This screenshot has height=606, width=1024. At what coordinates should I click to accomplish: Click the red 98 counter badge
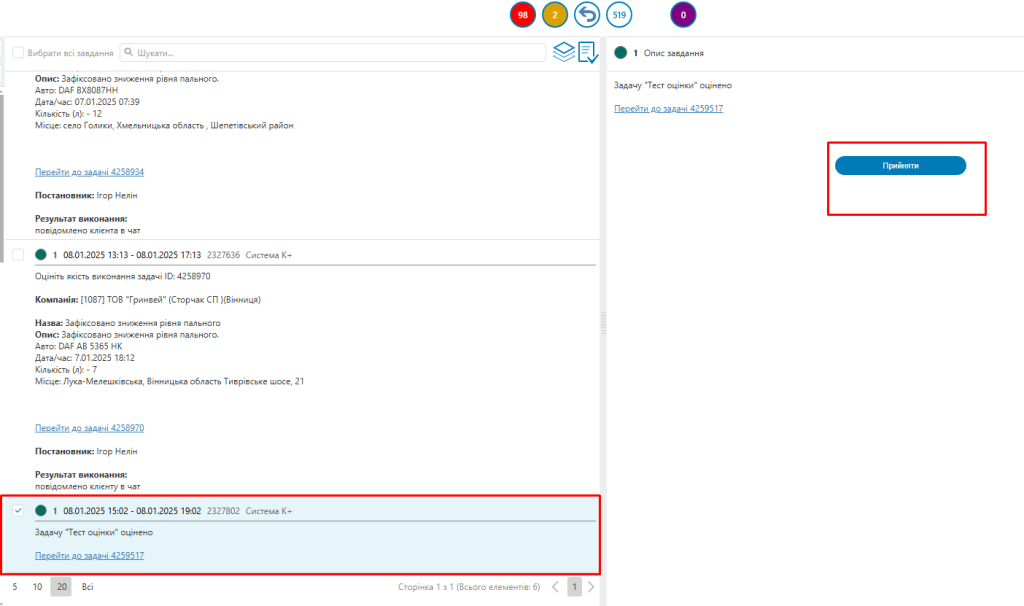522,15
